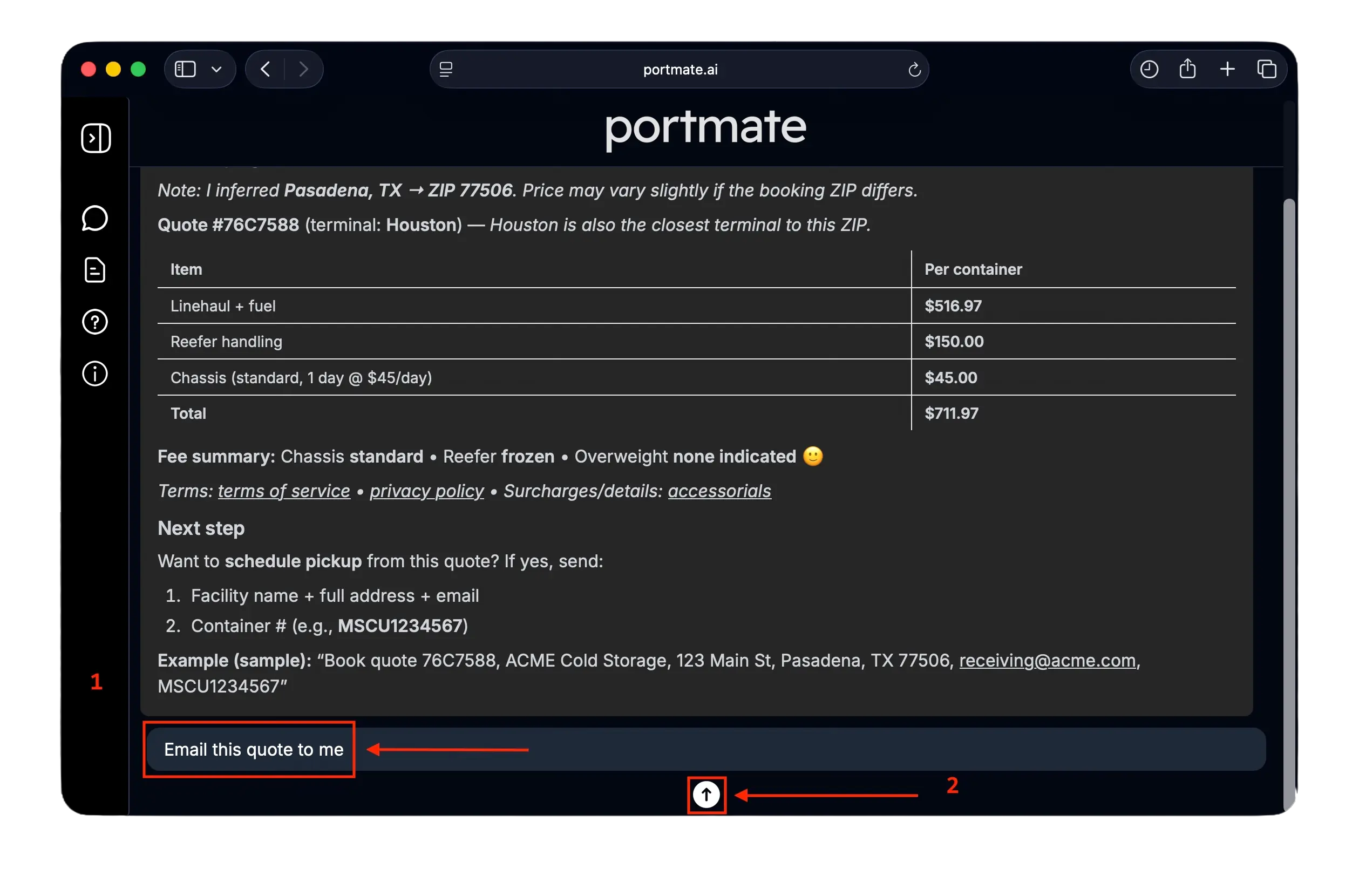The height and width of the screenshot is (896, 1359).
Task: Open the chat bubble icon in sidebar
Action: [95, 218]
